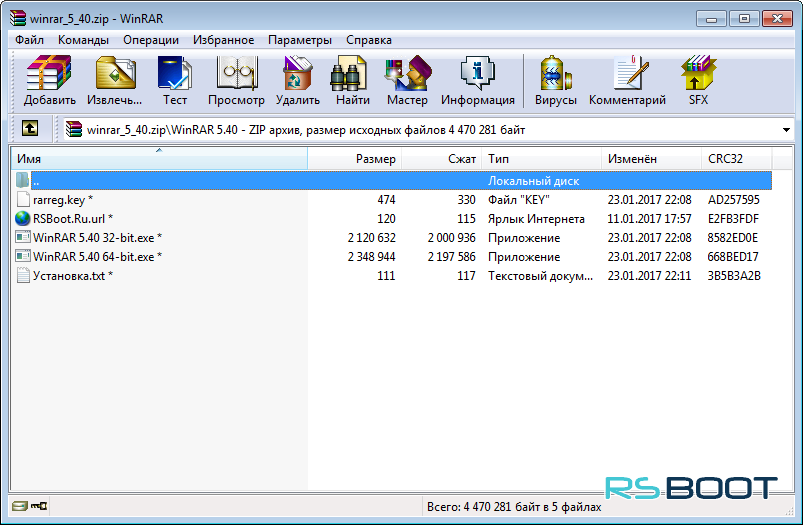Click the SFX conversion icon

(698, 74)
